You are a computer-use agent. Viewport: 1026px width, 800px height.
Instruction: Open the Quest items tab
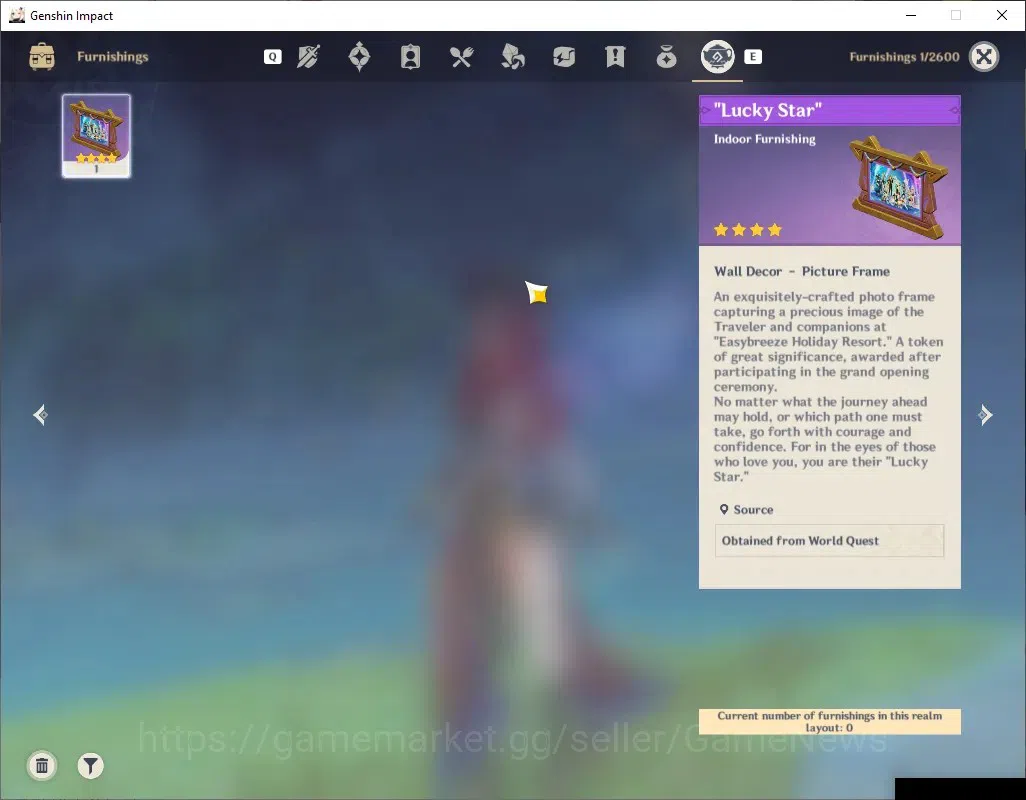[x=615, y=57]
